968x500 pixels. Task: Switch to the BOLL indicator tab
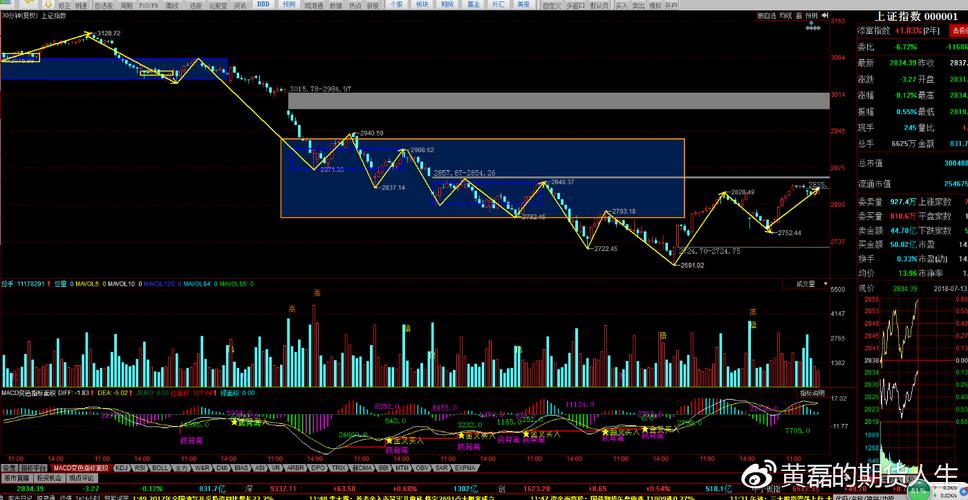coord(161,467)
